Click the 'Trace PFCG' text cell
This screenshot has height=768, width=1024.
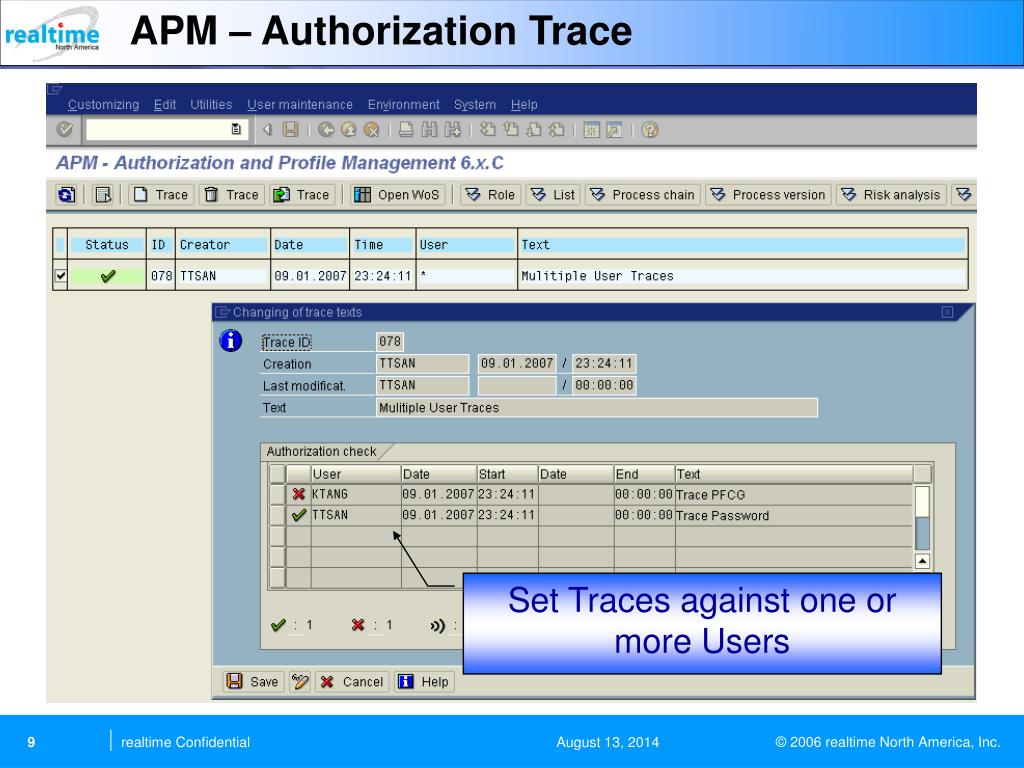(793, 494)
